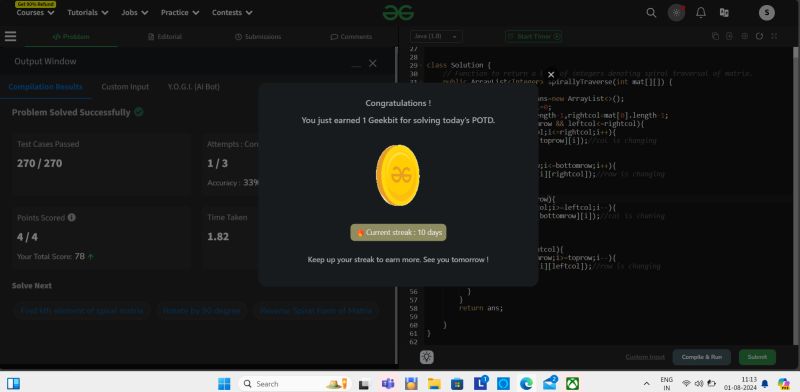Image resolution: width=800 pixels, height=392 pixels.
Task: Click the Current streak 10 days badge
Action: 398,232
